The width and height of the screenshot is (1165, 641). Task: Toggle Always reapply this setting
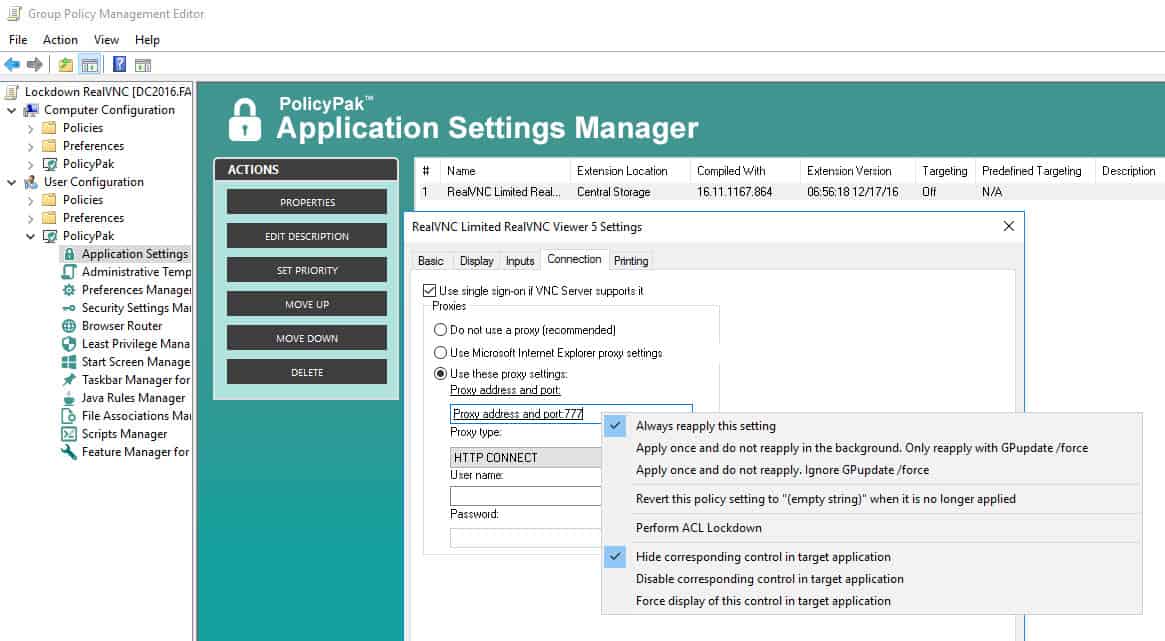871,426
